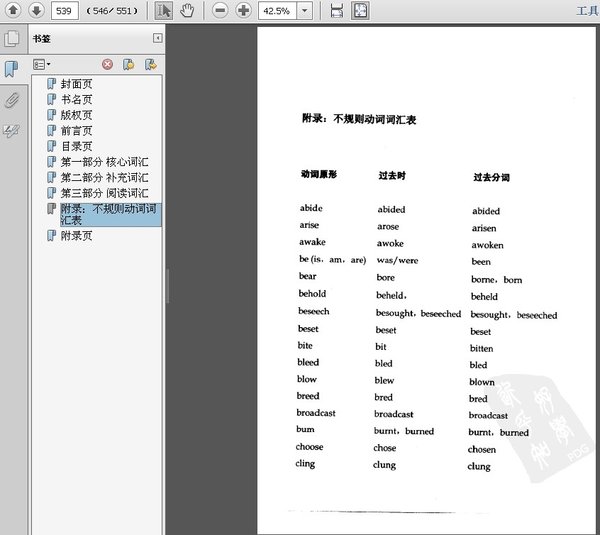Go to next page with down arrow
This screenshot has width=600, height=535.
point(36,11)
